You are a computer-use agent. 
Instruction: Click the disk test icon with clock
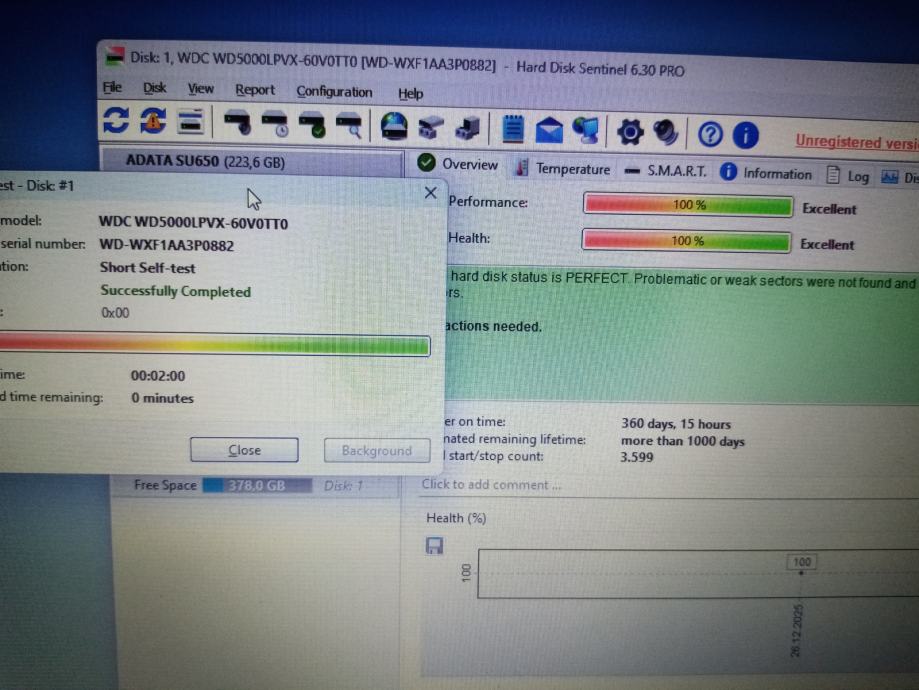[274, 124]
